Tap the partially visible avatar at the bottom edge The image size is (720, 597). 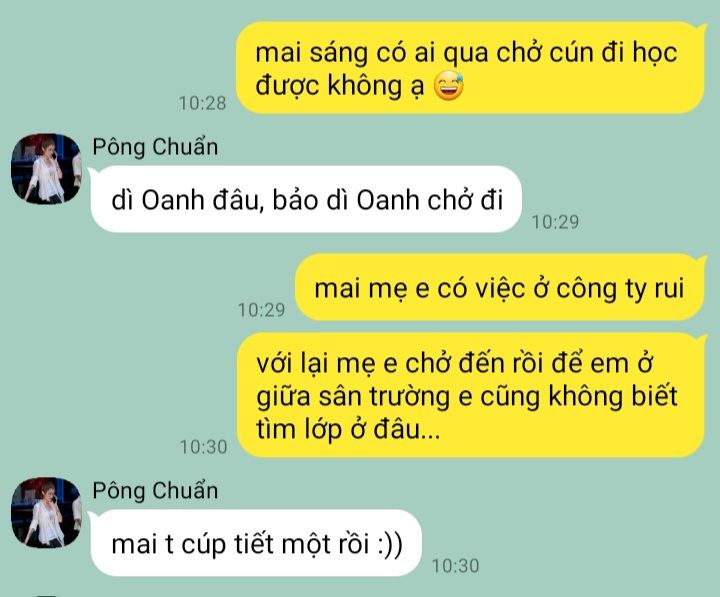46,595
